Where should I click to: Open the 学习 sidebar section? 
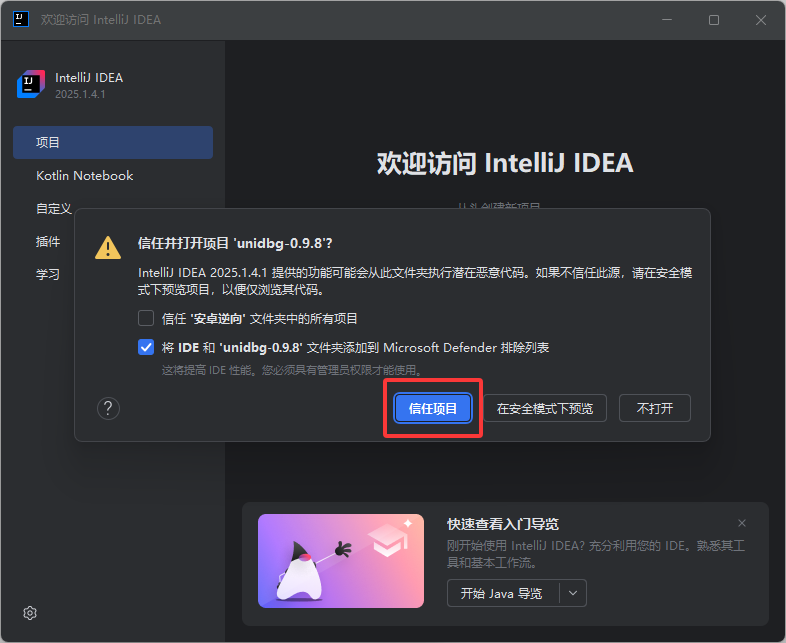(48, 275)
